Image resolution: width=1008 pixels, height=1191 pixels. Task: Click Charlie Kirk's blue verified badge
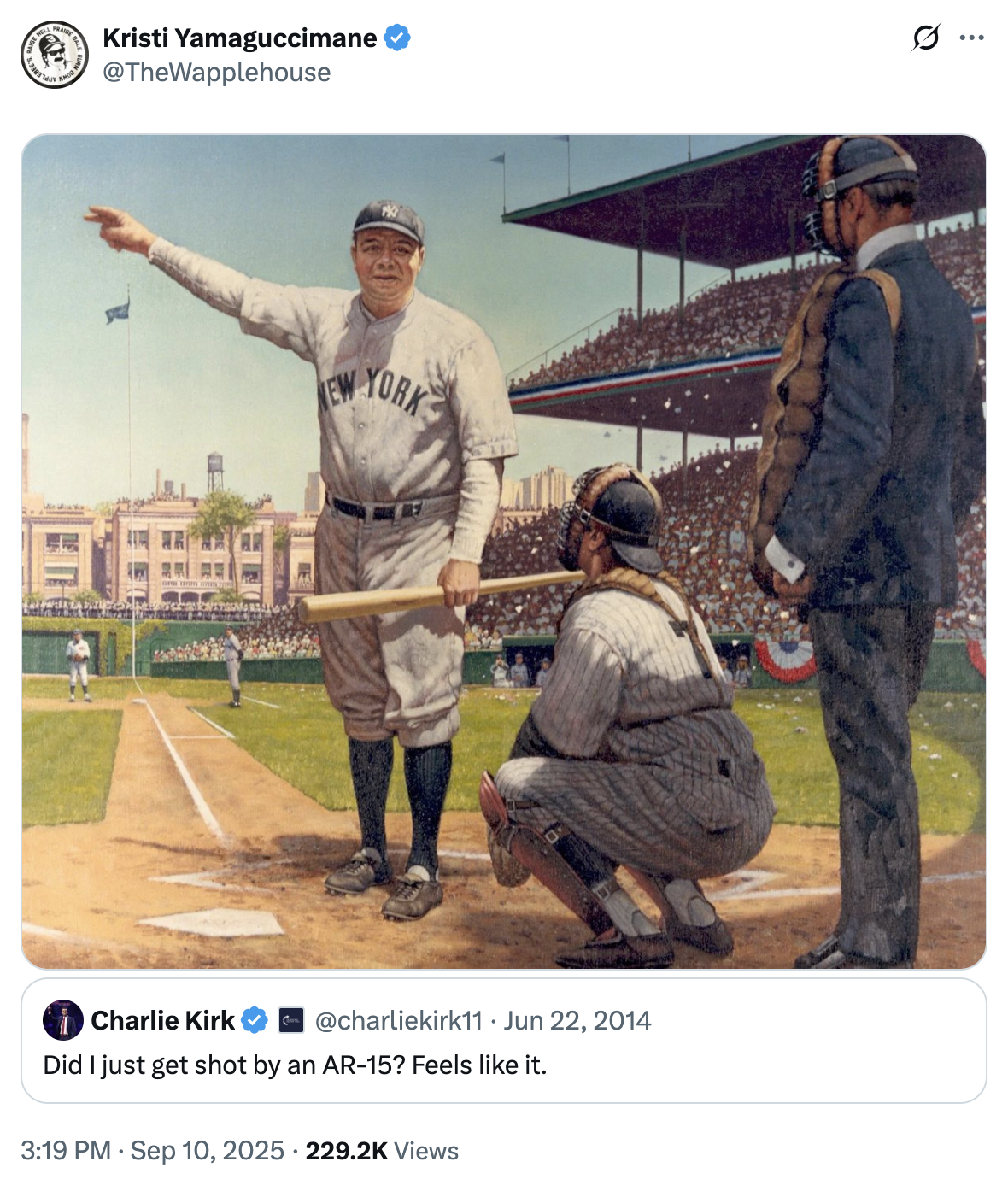click(254, 1020)
